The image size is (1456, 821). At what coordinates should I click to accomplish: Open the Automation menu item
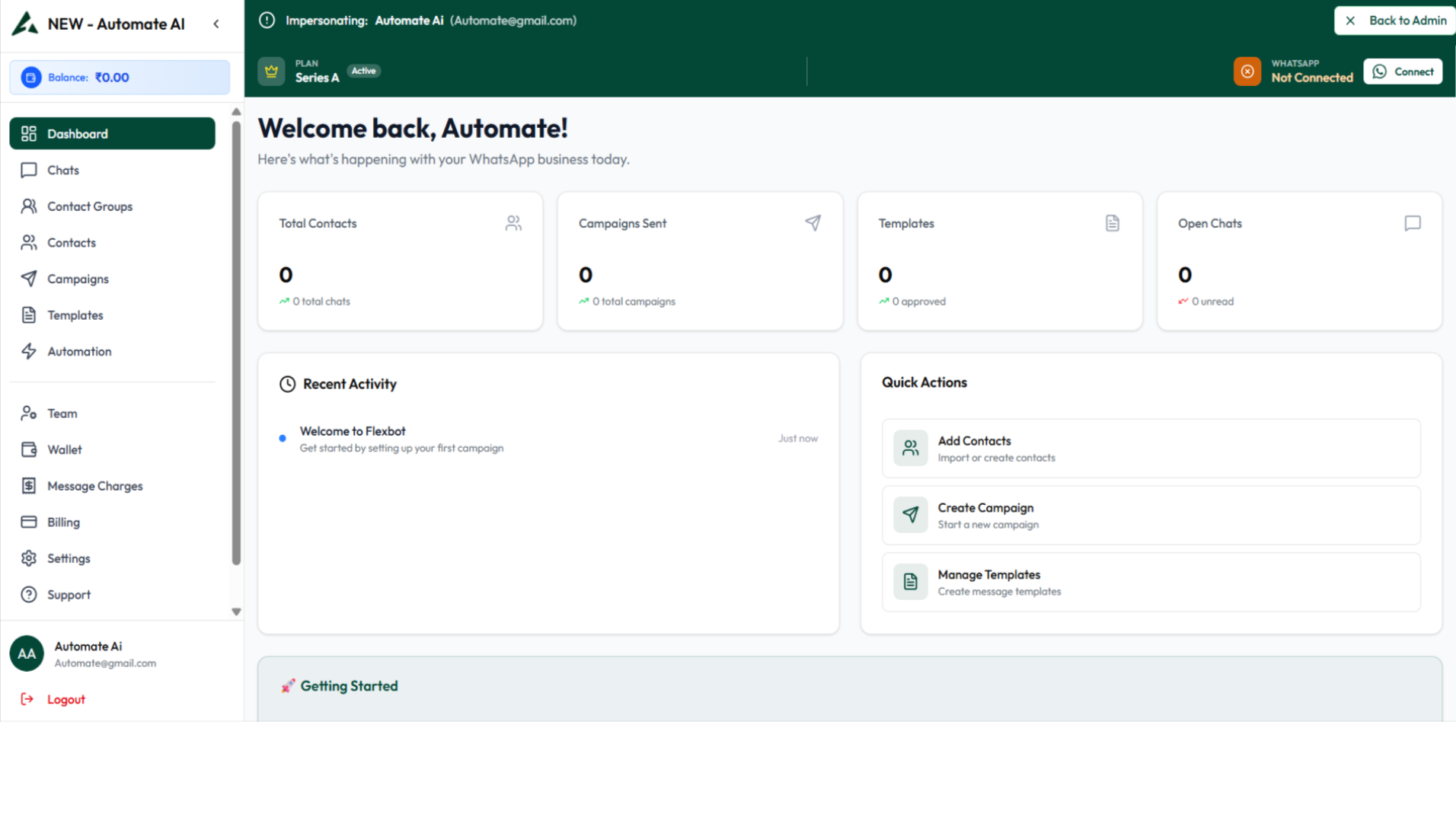79,351
